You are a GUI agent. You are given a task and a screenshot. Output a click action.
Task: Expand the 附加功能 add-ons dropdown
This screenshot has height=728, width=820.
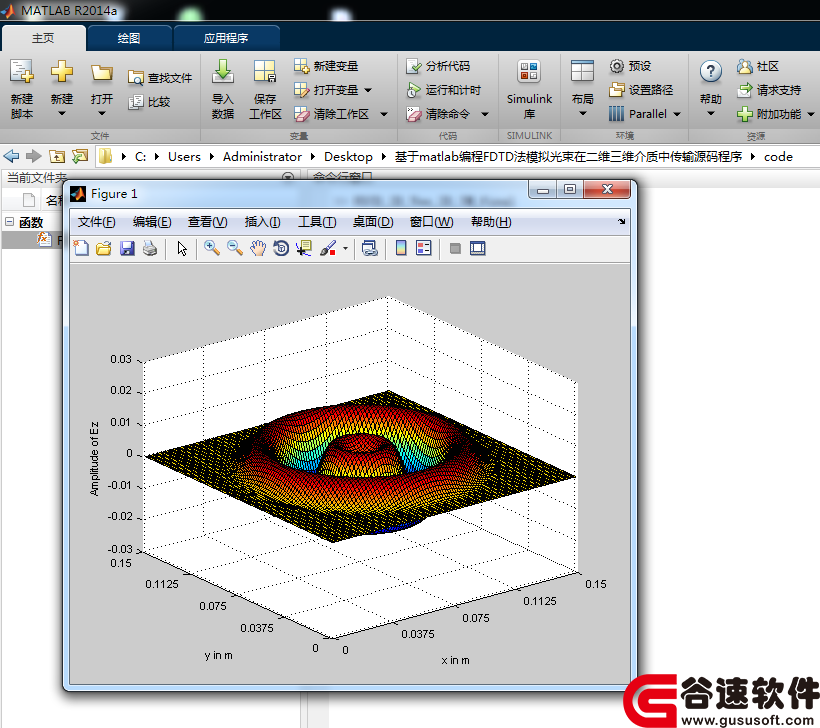[x=811, y=114]
